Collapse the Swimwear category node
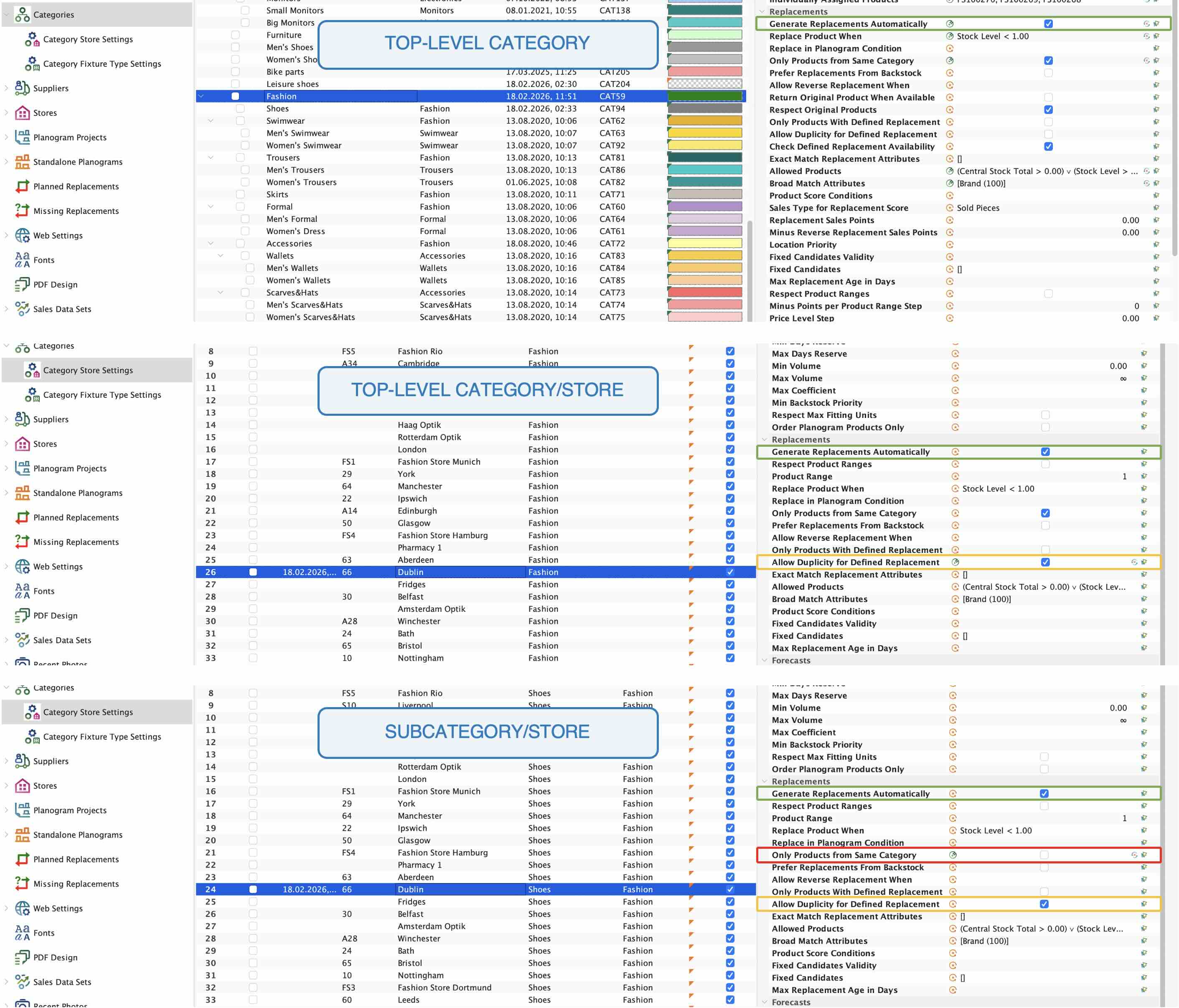 pyautogui.click(x=211, y=121)
